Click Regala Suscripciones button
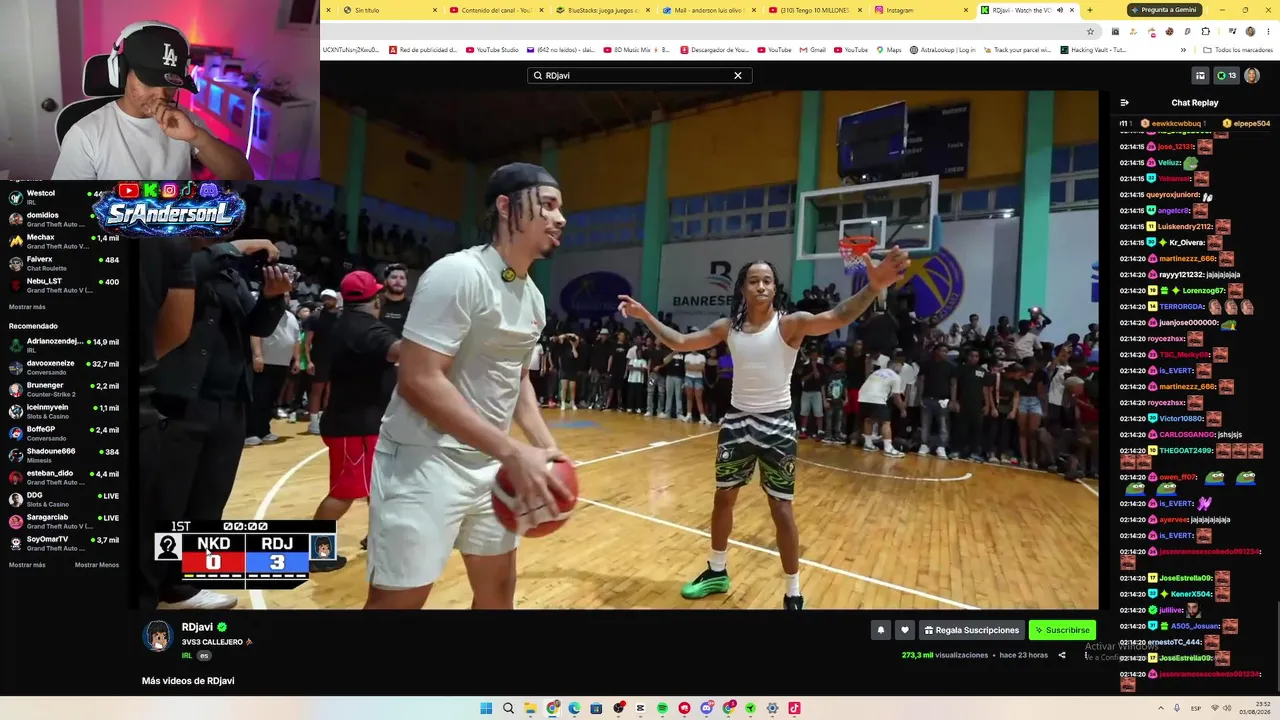Screen dimensions: 1280x720 coord(972,630)
